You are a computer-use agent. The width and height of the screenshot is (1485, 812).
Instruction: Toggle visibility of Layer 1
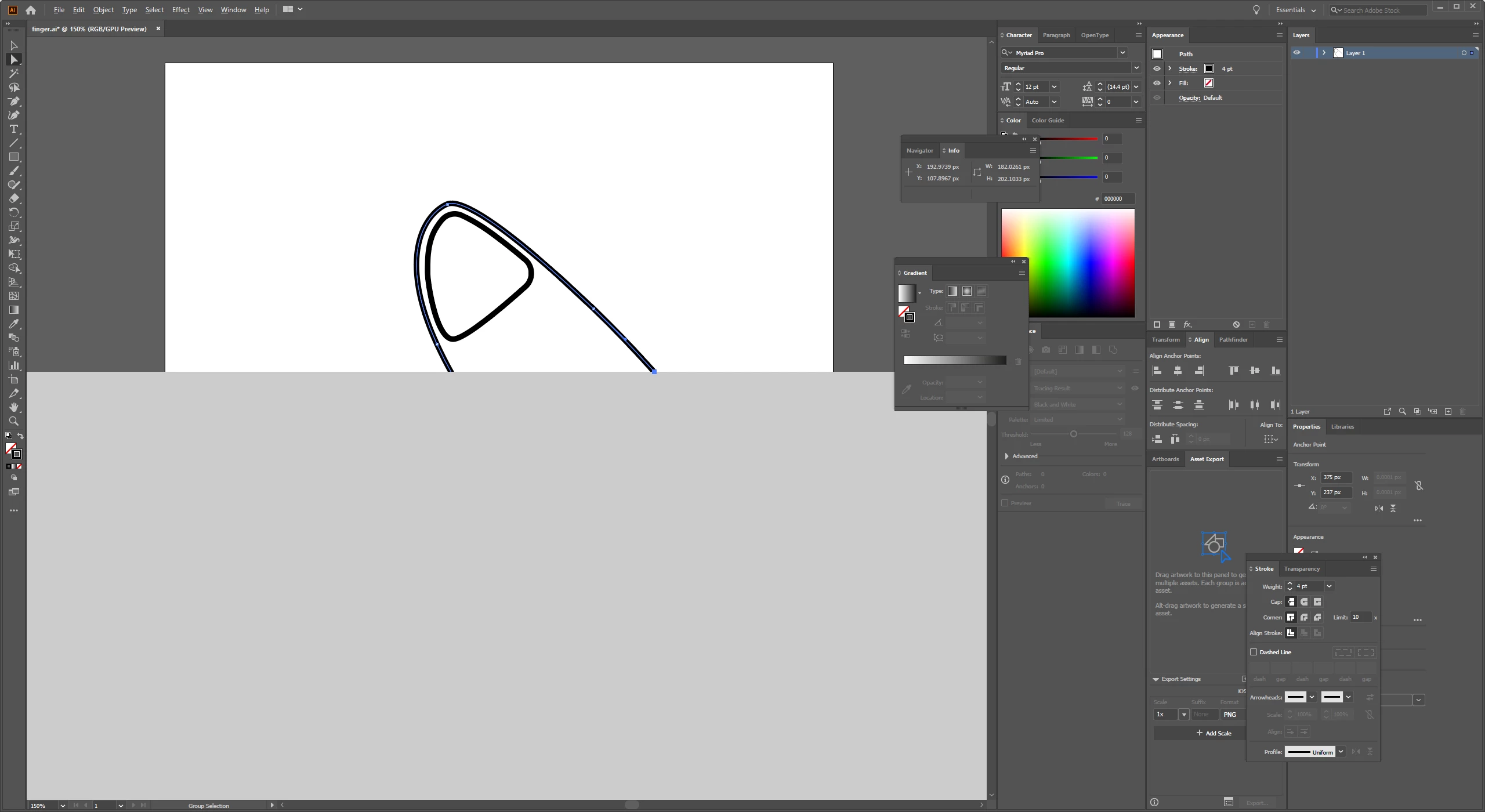(x=1297, y=53)
